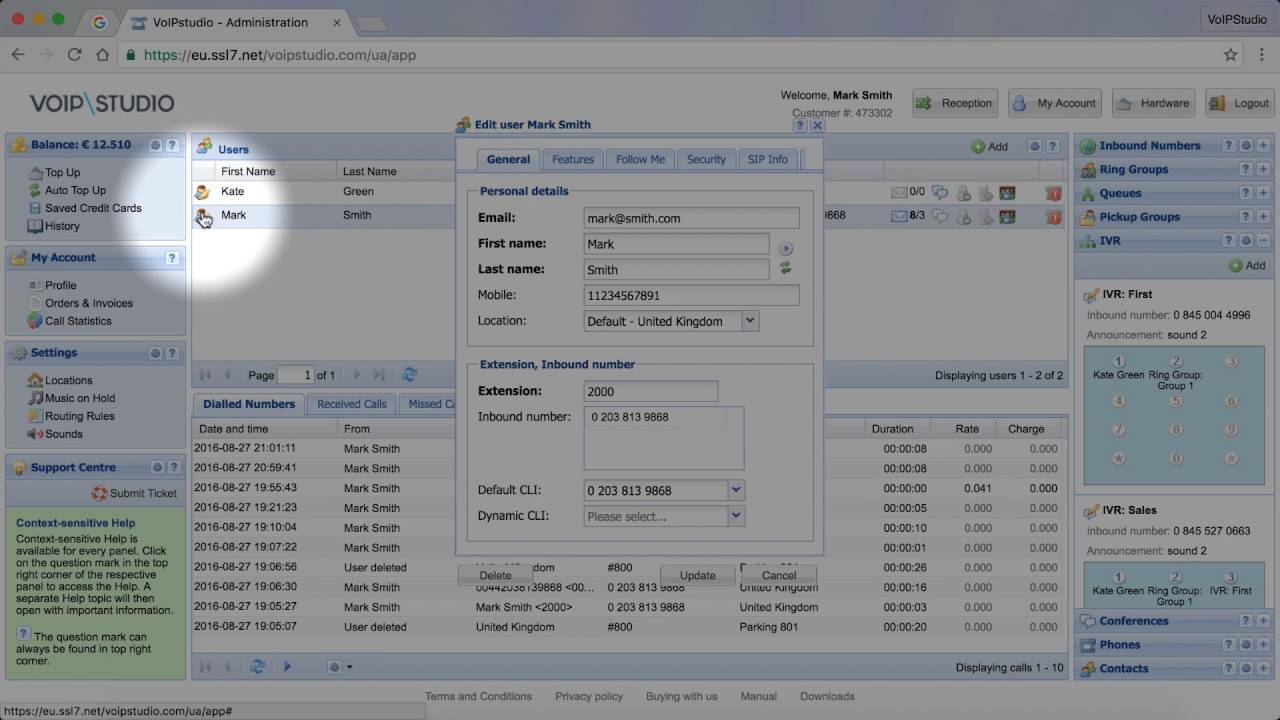
Task: Open Routing Rules settings
Action: point(80,416)
